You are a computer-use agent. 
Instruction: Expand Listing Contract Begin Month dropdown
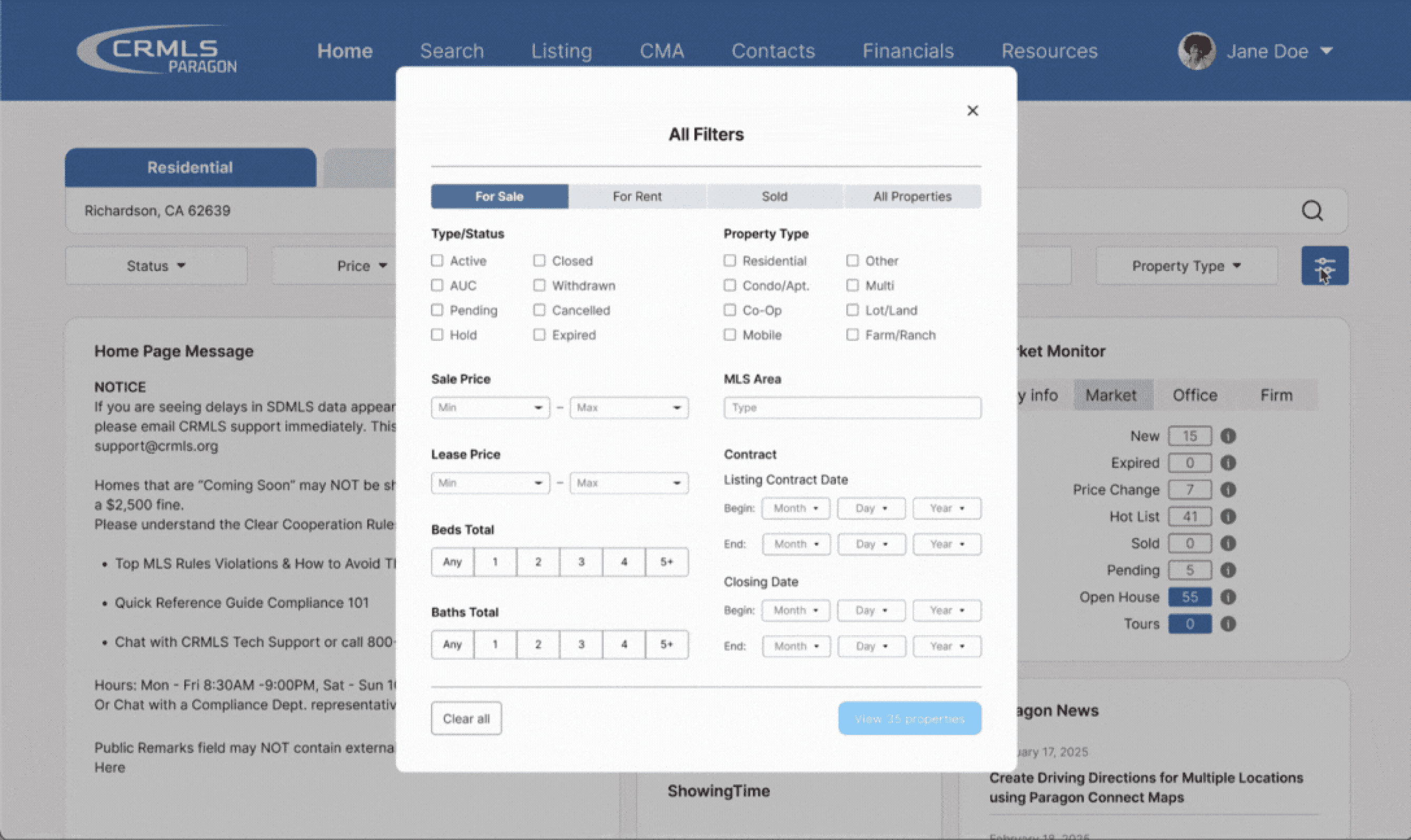tap(796, 508)
